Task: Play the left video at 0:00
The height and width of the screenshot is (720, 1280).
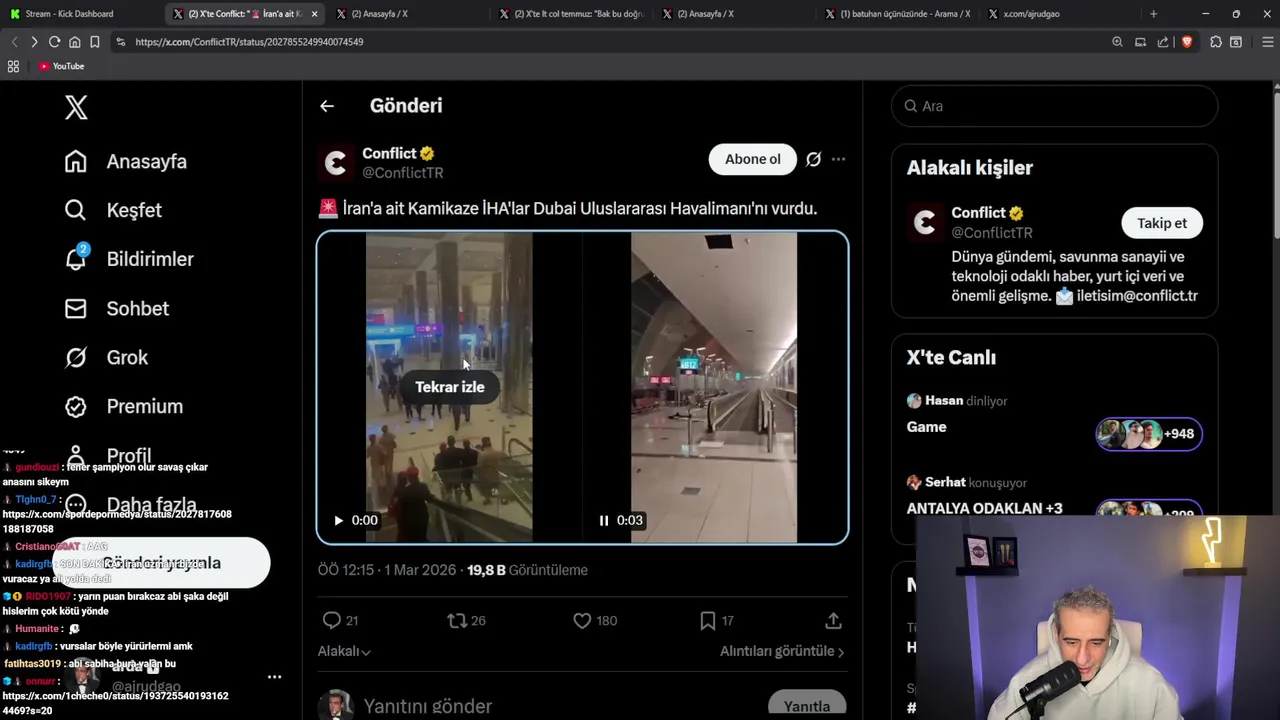Action: [x=338, y=520]
